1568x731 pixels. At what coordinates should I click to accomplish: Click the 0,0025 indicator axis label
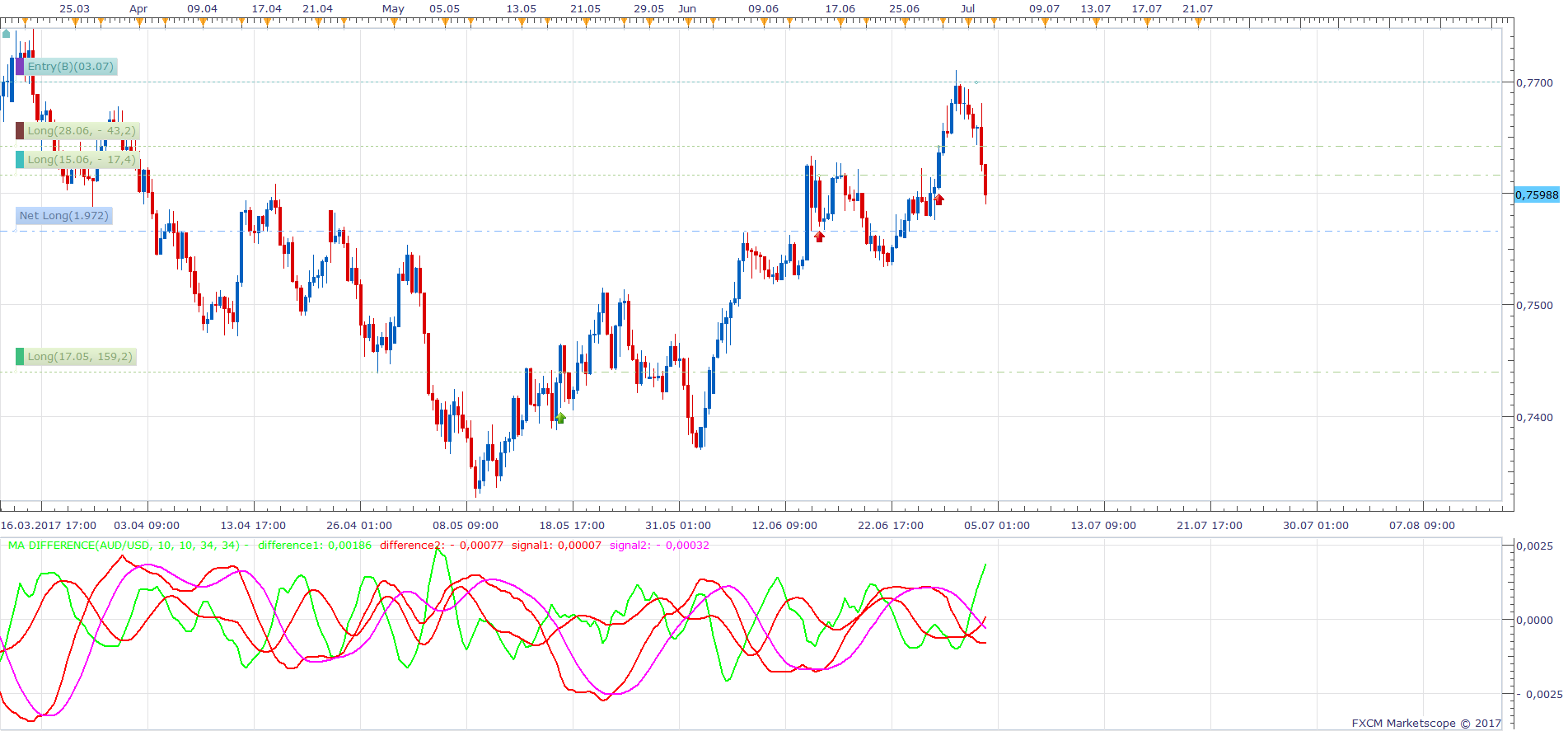[1534, 546]
